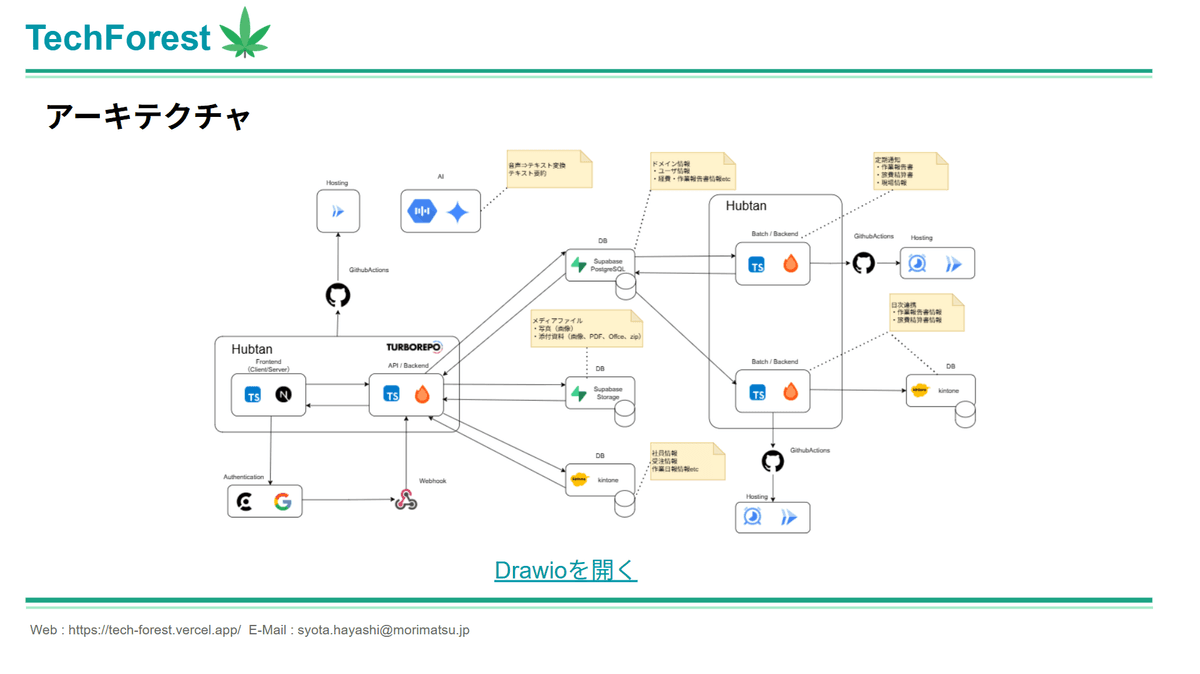The image size is (1200, 674).
Task: Click GitHub icon above the Hubtan frontend box
Action: tap(338, 296)
